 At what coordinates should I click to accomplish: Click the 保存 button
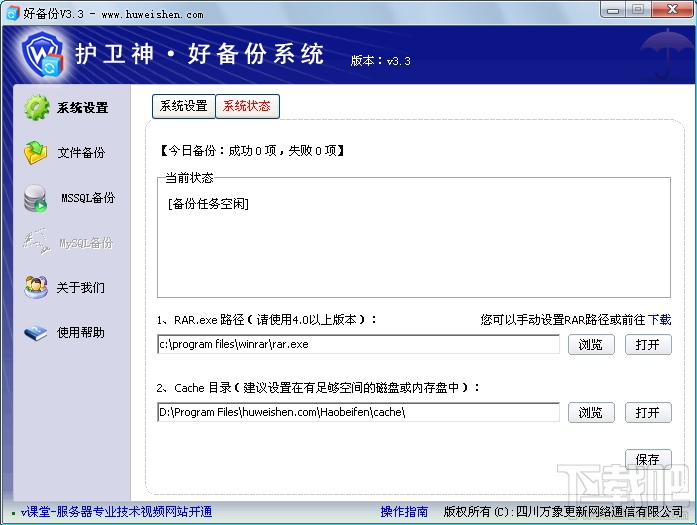648,459
